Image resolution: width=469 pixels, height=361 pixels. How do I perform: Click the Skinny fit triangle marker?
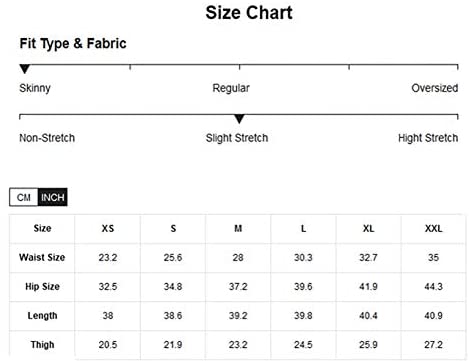tap(25, 69)
